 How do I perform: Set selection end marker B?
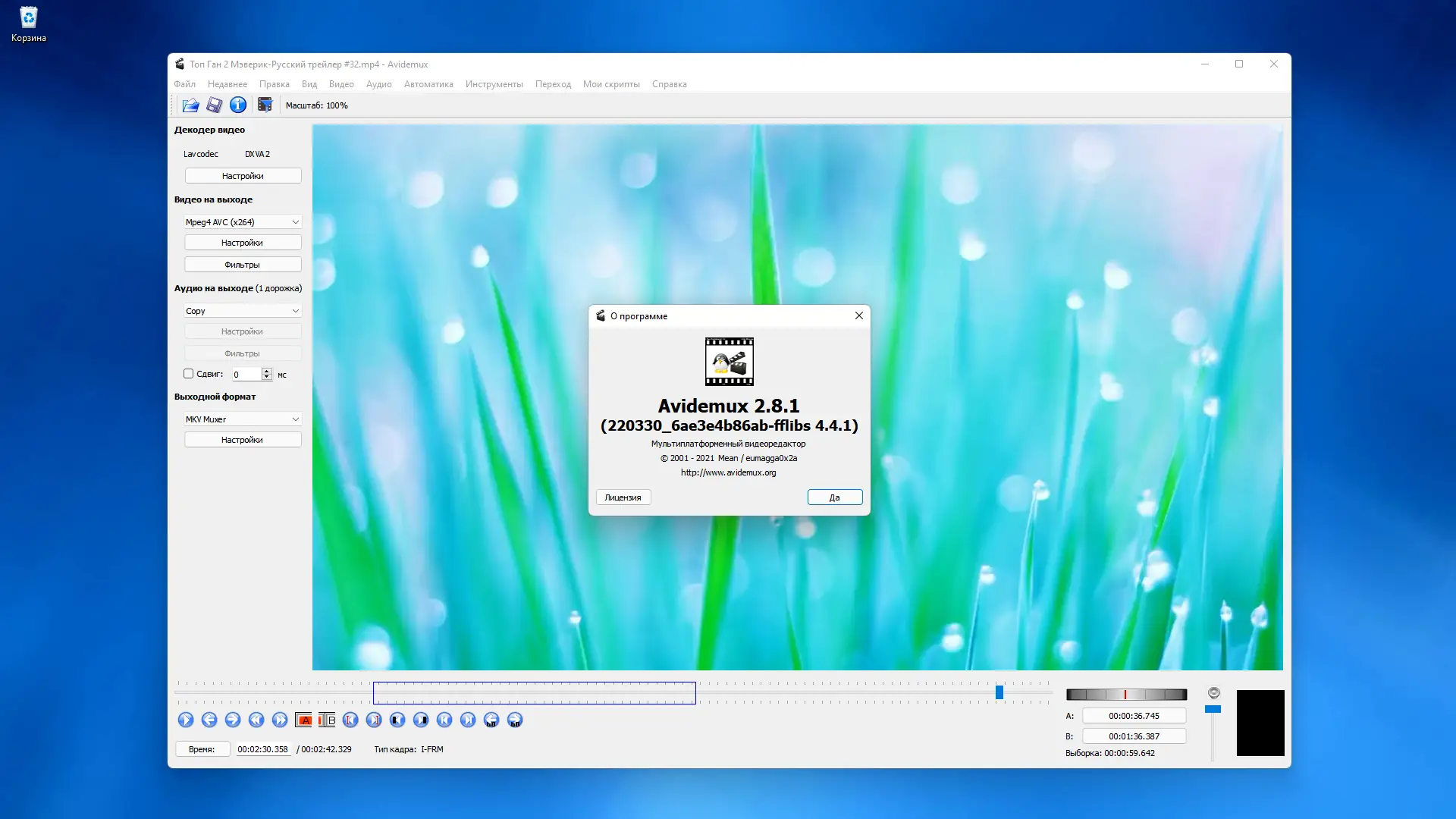pos(327,720)
